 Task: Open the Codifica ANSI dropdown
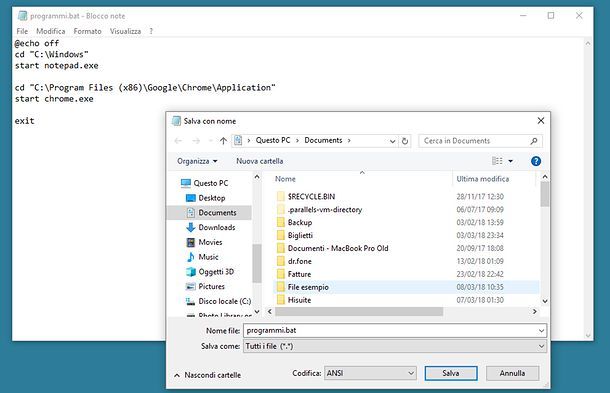[x=370, y=373]
